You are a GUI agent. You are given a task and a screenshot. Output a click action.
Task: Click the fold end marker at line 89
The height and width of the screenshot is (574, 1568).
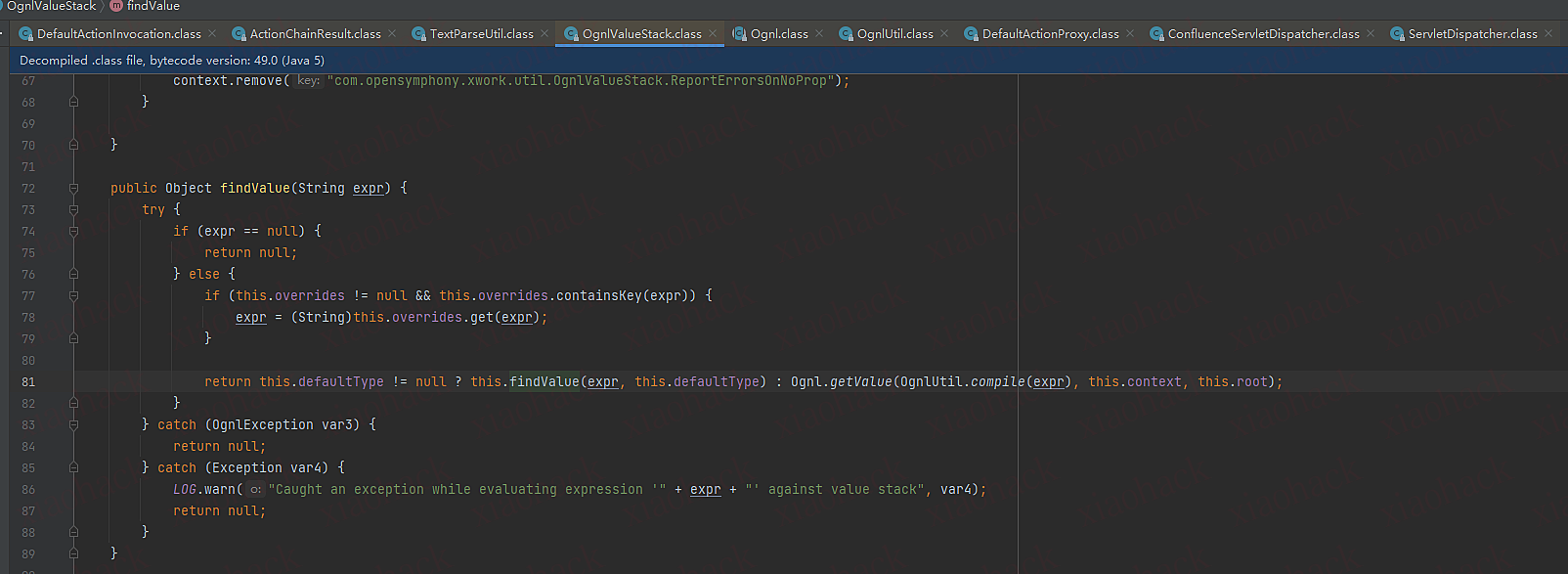tap(73, 553)
